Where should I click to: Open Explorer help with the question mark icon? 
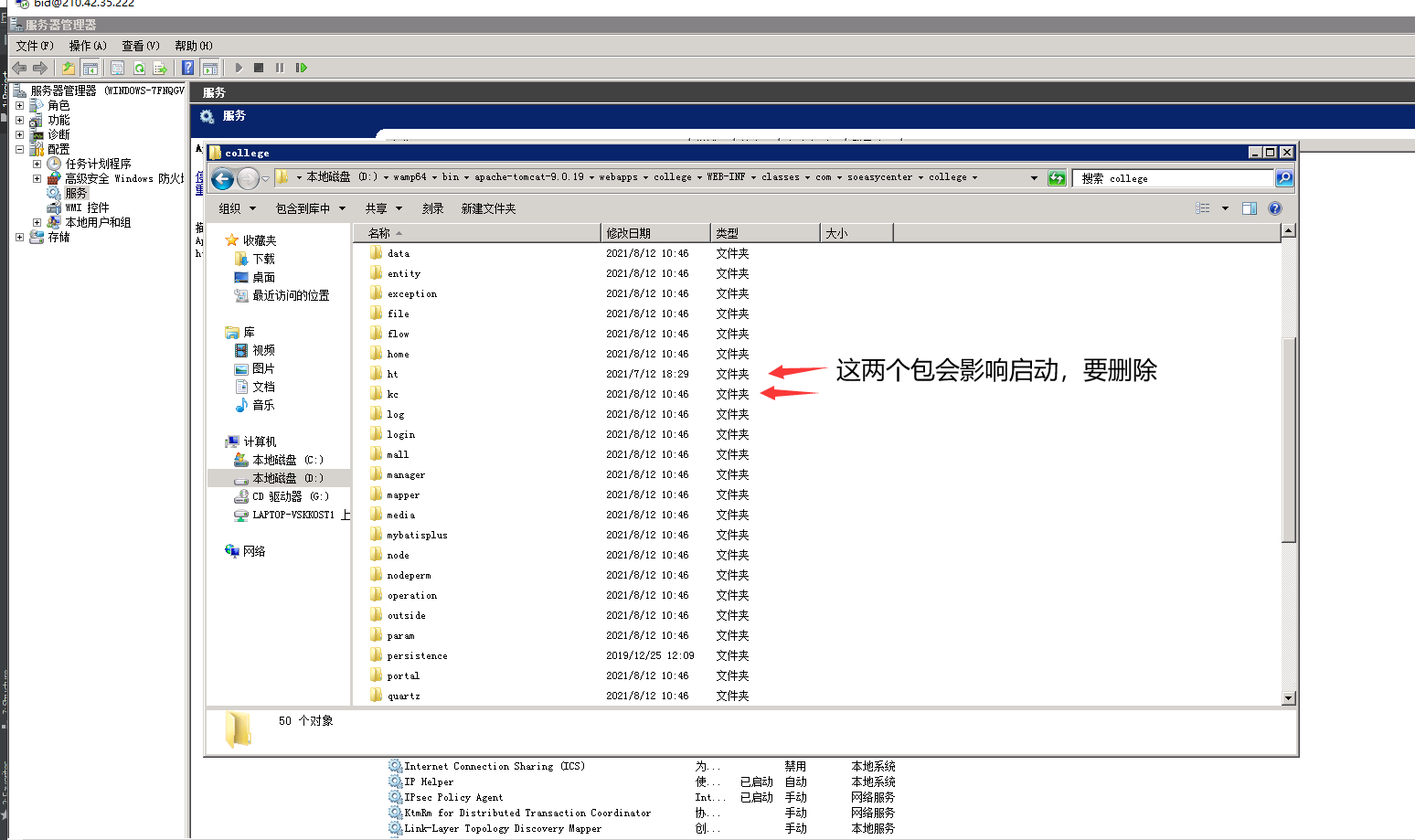(x=1275, y=208)
